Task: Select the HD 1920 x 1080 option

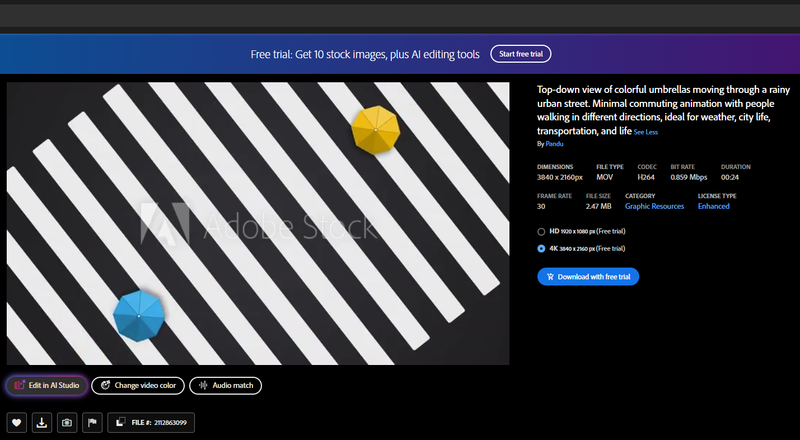Action: (x=541, y=232)
